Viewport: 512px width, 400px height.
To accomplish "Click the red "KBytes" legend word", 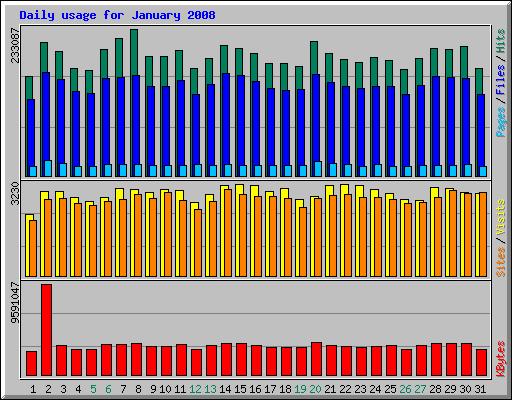I will tap(501, 359).
